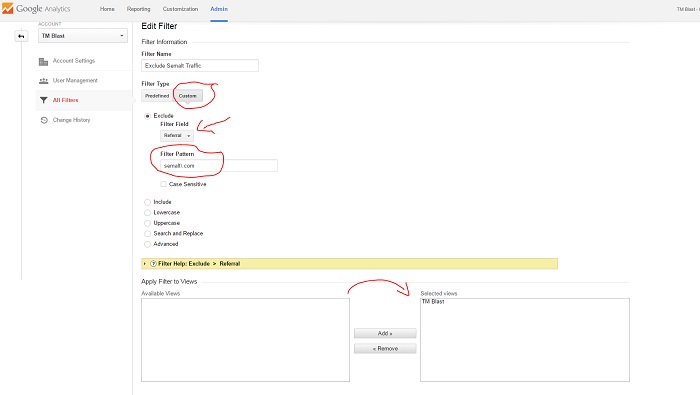Image resolution: width=700 pixels, height=395 pixels.
Task: Click the Google Analytics logo icon
Action: [x=8, y=8]
